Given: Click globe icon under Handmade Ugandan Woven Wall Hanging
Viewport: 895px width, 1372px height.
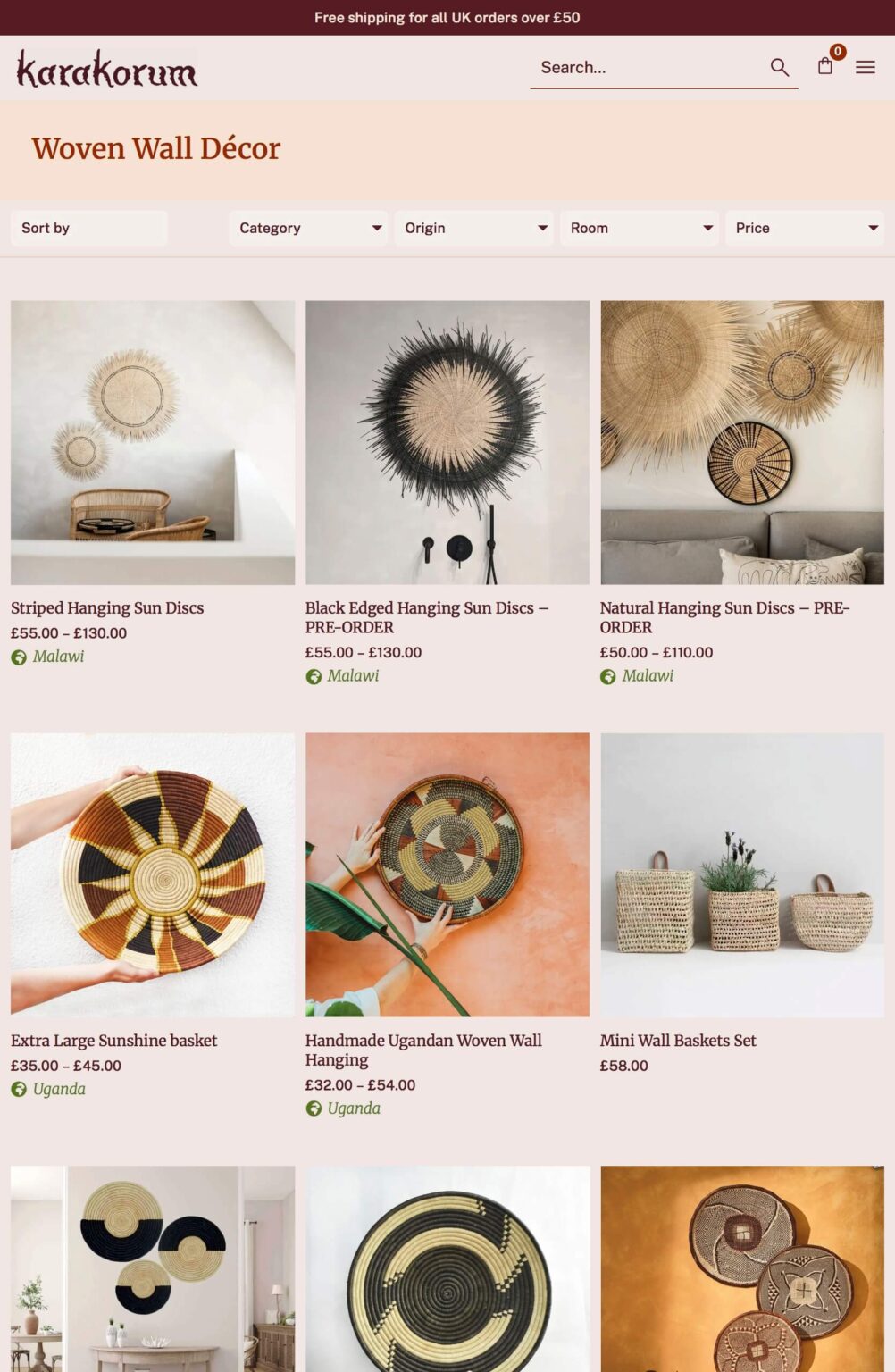Looking at the screenshot, I should (314, 1109).
